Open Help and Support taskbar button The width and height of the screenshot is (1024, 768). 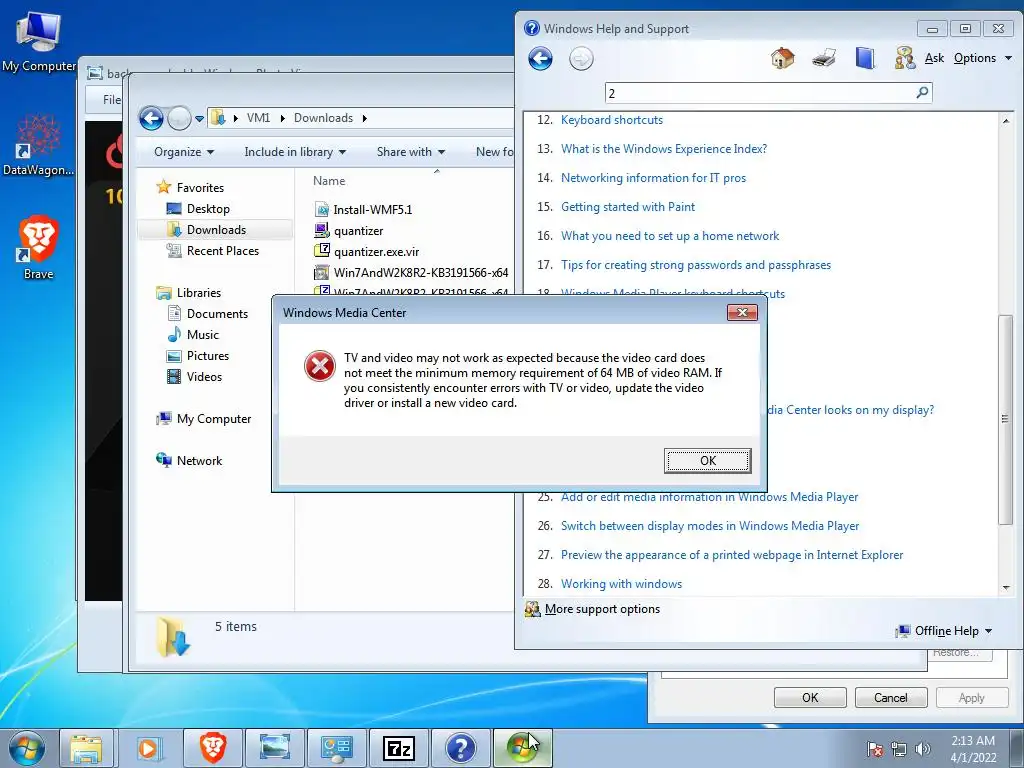coord(461,748)
